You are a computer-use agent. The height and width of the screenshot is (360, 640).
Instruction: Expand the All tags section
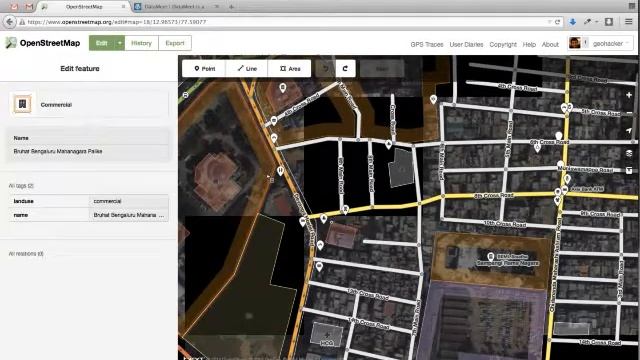click(21, 186)
